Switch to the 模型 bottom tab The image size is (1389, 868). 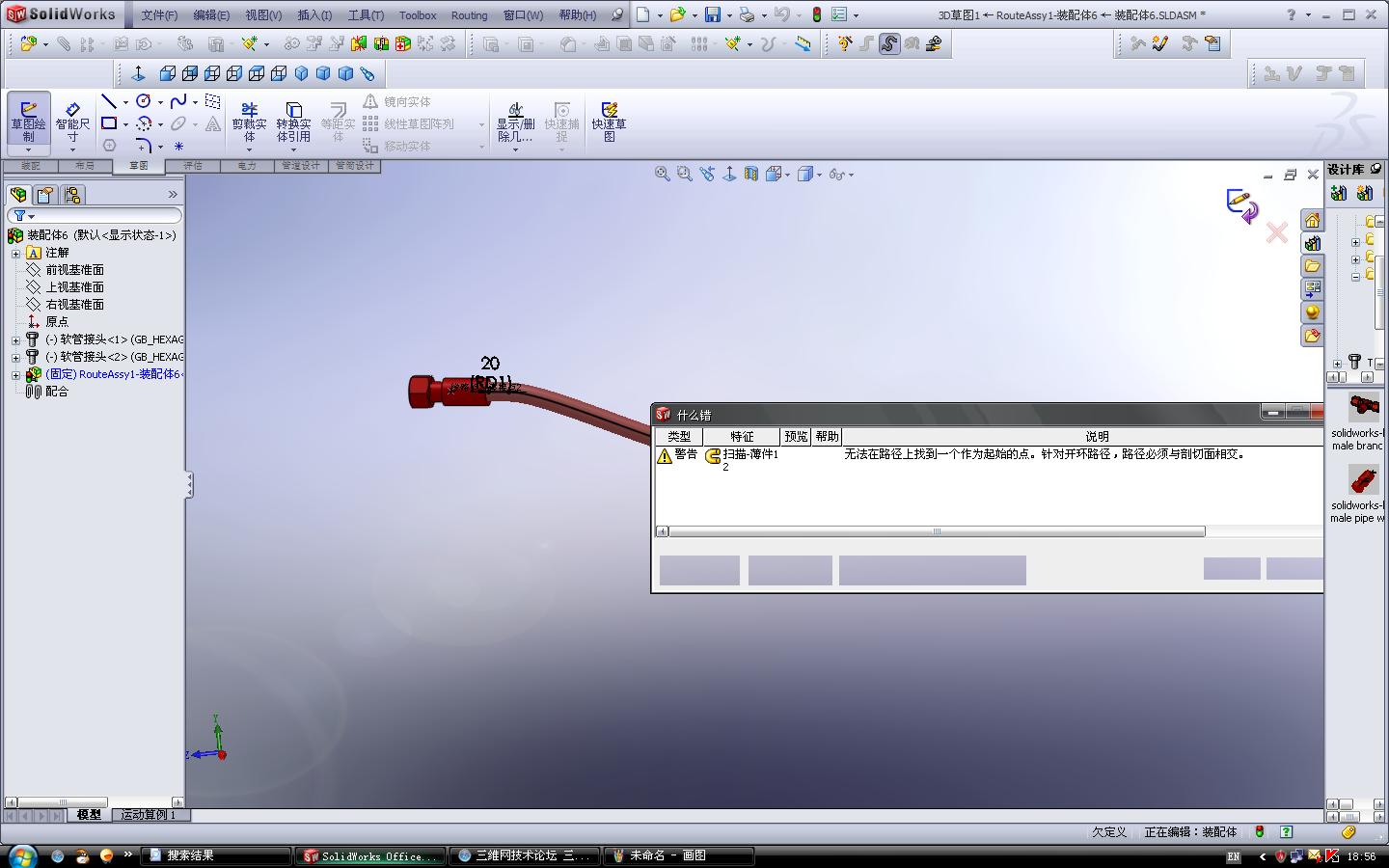[89, 815]
